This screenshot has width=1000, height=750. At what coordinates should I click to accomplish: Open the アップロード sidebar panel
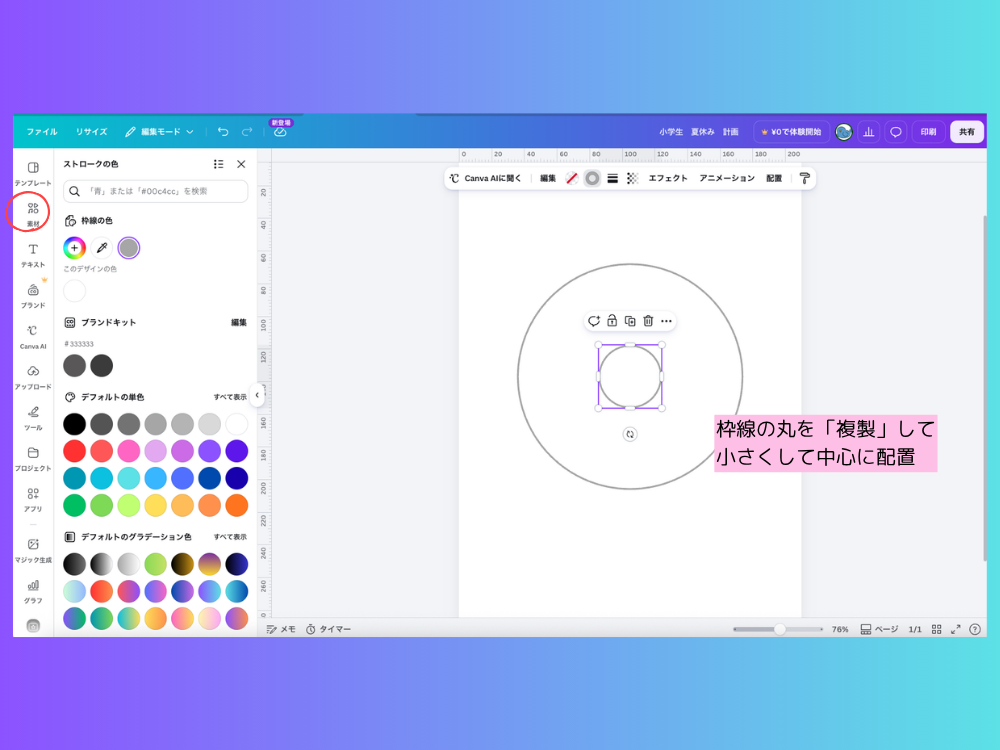(33, 378)
